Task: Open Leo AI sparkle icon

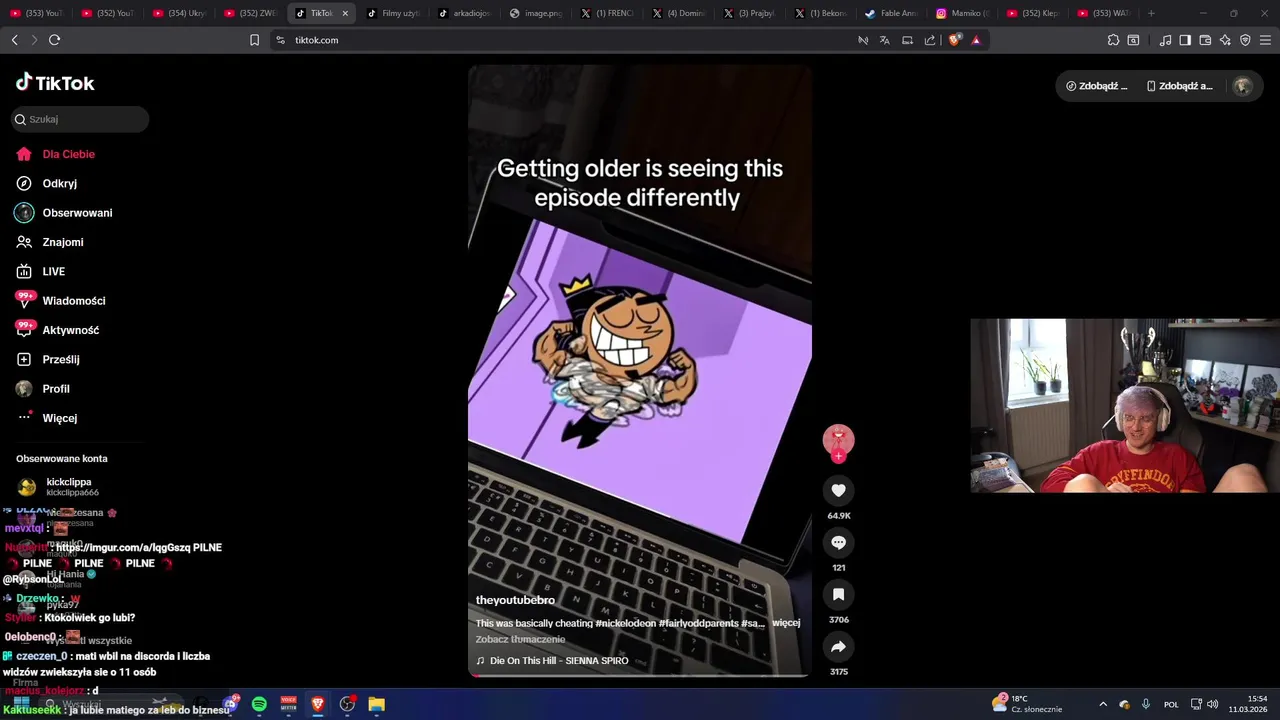Action: pos(1225,40)
